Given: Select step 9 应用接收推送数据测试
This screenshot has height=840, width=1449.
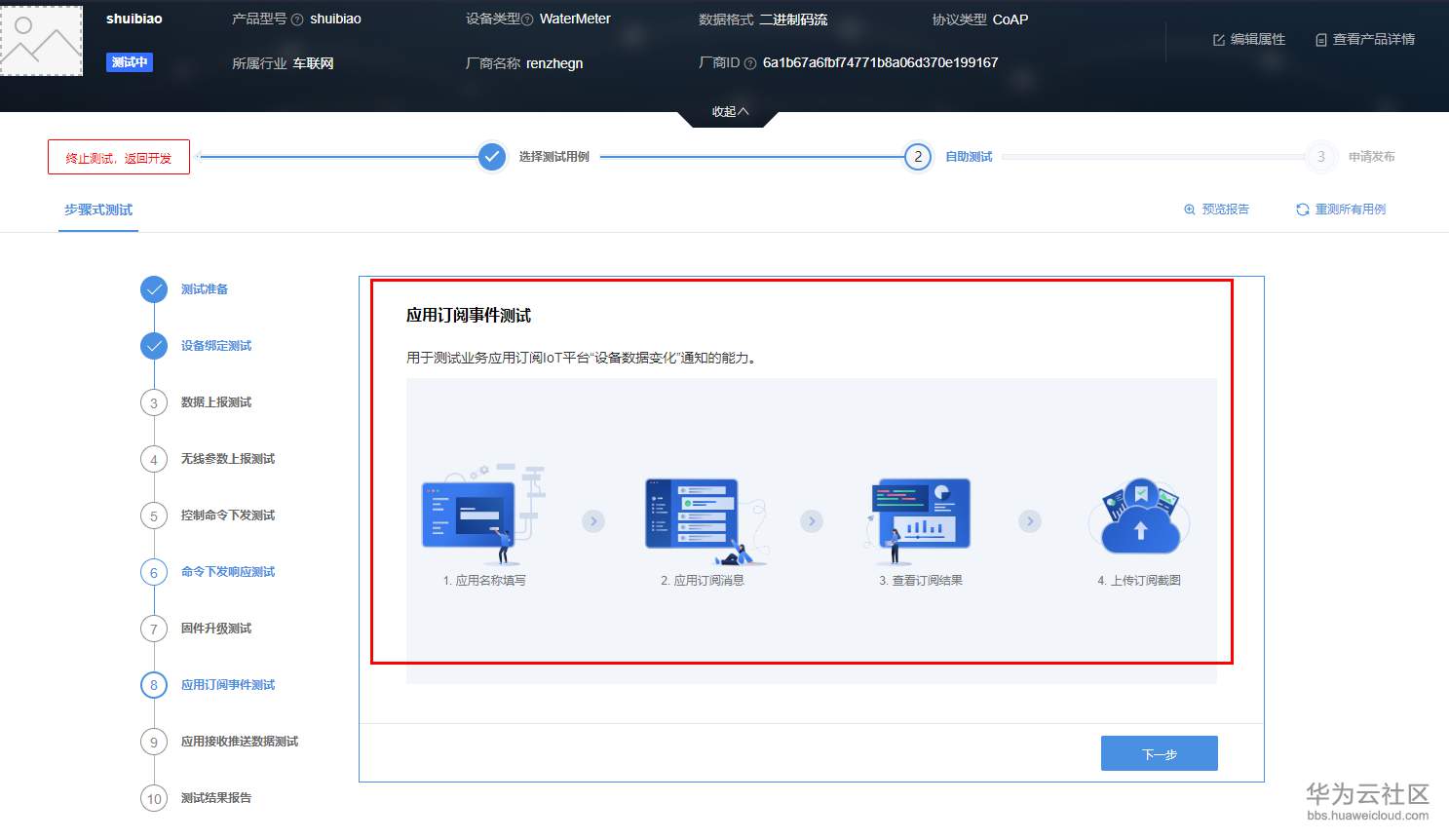Looking at the screenshot, I should 221,742.
